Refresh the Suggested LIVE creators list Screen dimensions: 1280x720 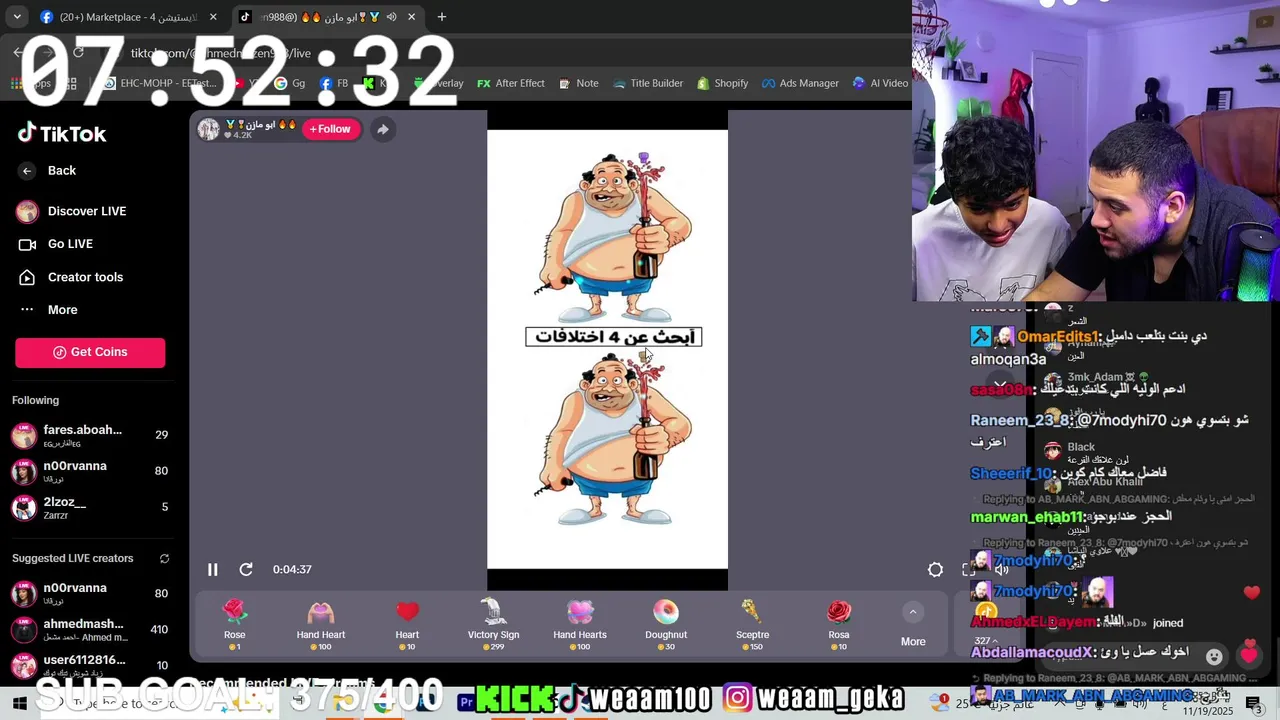pos(164,558)
